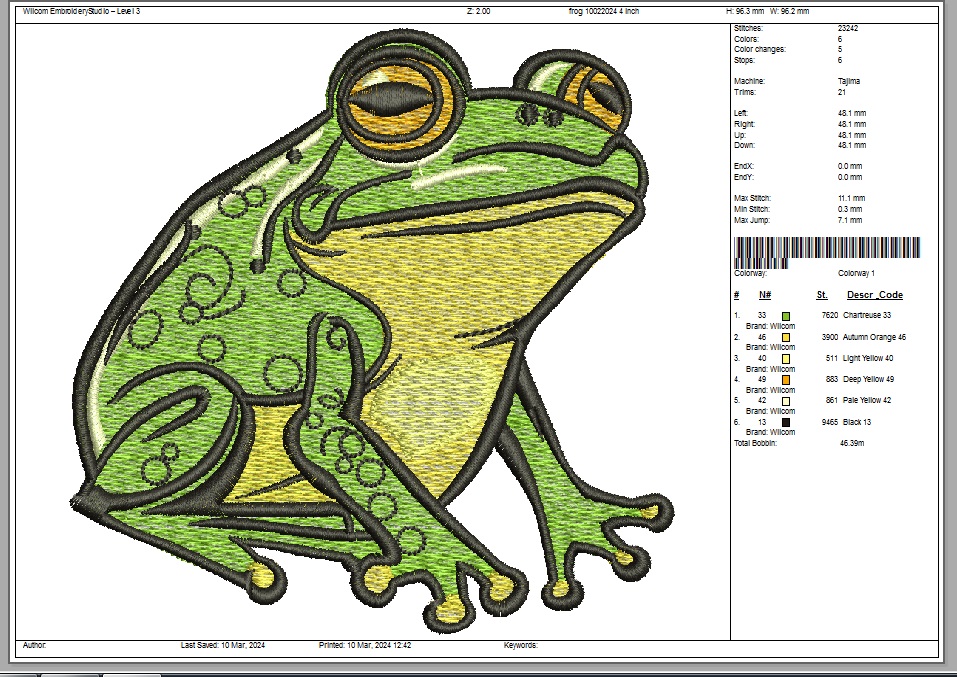Click the Author field in the footer
Screen dimensions: 957x677
point(34,646)
